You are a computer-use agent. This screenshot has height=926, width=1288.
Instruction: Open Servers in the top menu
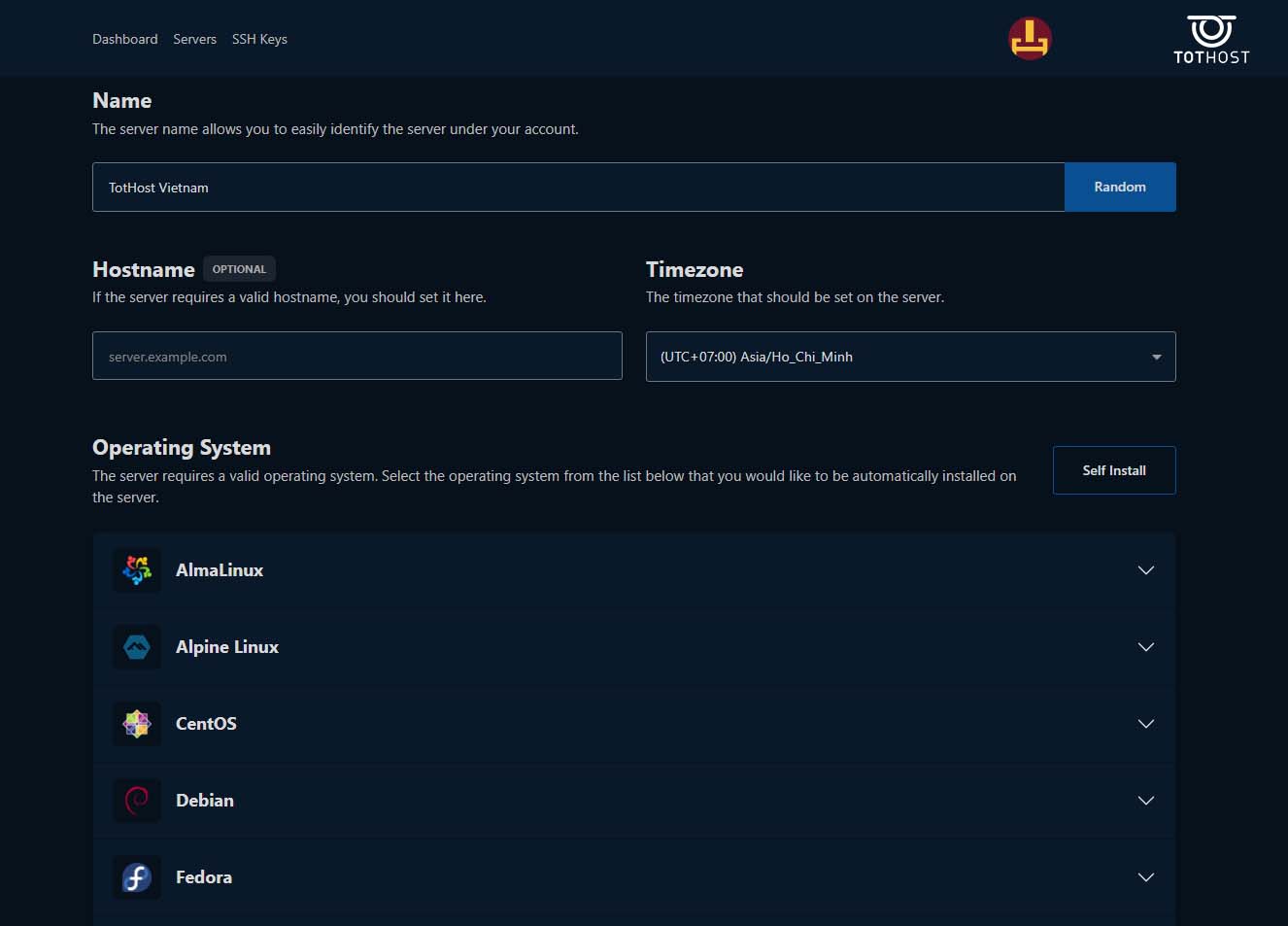pos(194,39)
